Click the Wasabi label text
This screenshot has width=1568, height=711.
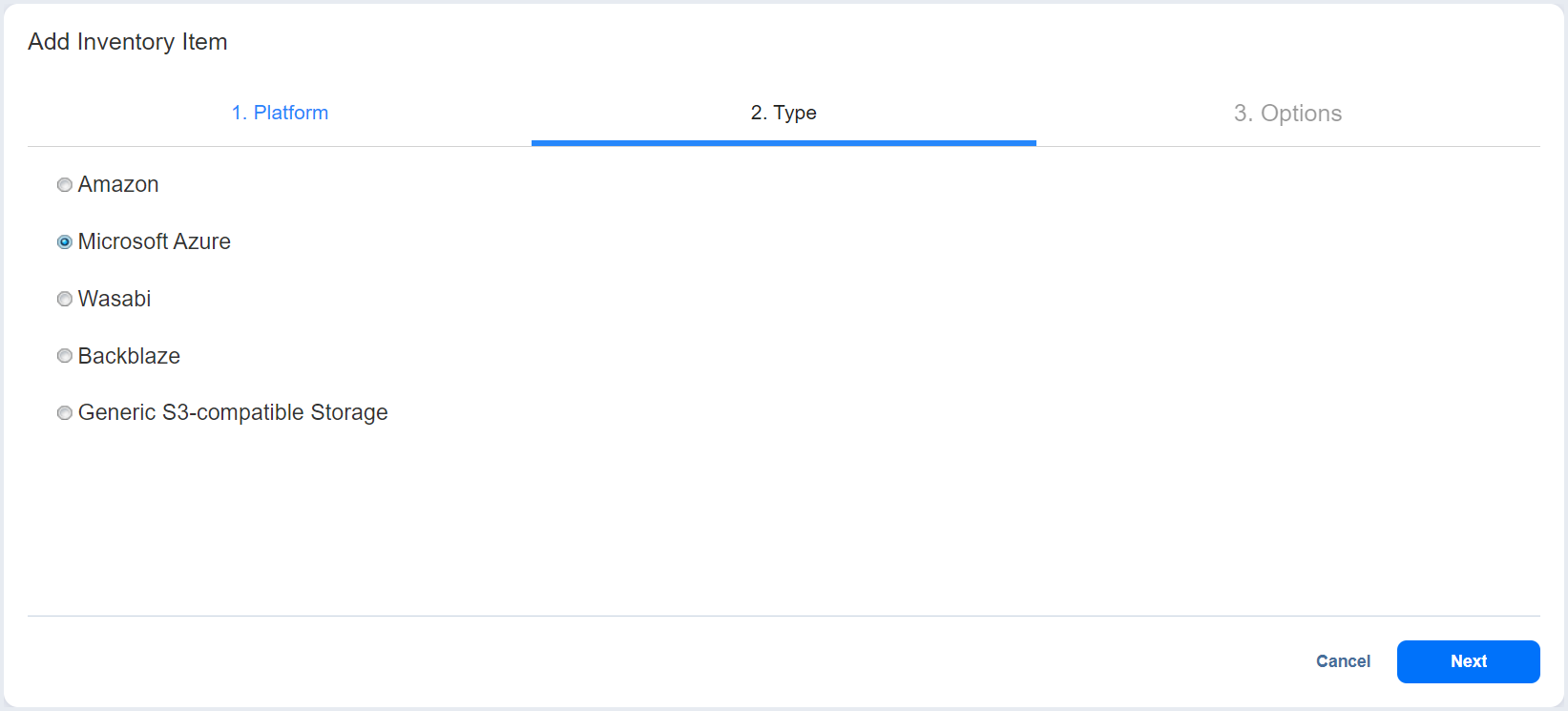[x=115, y=299]
